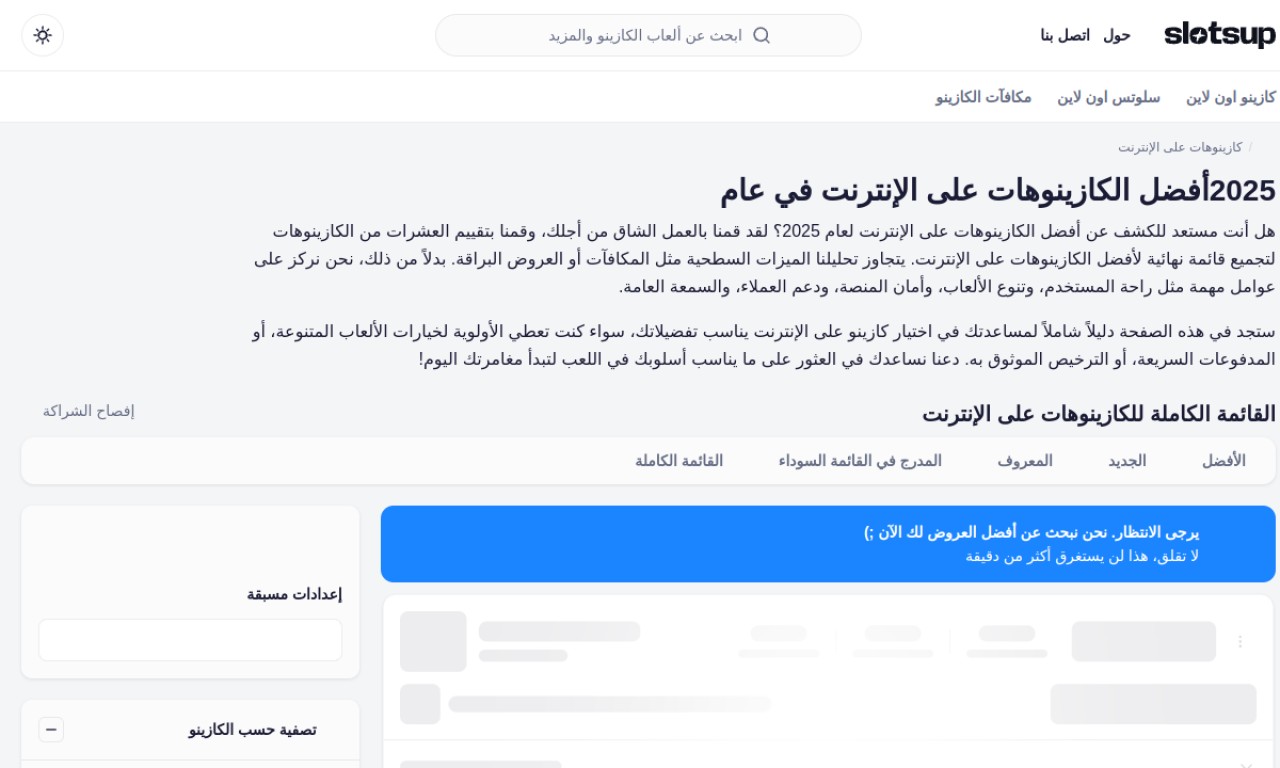The height and width of the screenshot is (768, 1280).
Task: Open the المدرج في القائمة السوداء tab
Action: click(860, 461)
